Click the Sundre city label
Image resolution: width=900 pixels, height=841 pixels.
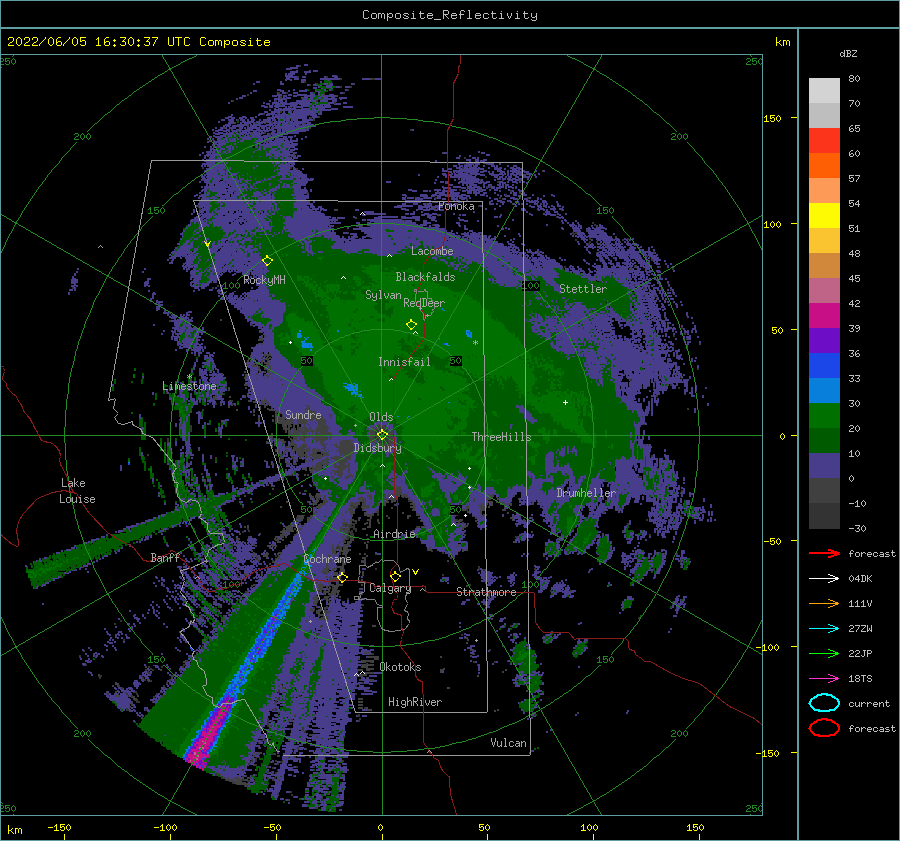303,415
